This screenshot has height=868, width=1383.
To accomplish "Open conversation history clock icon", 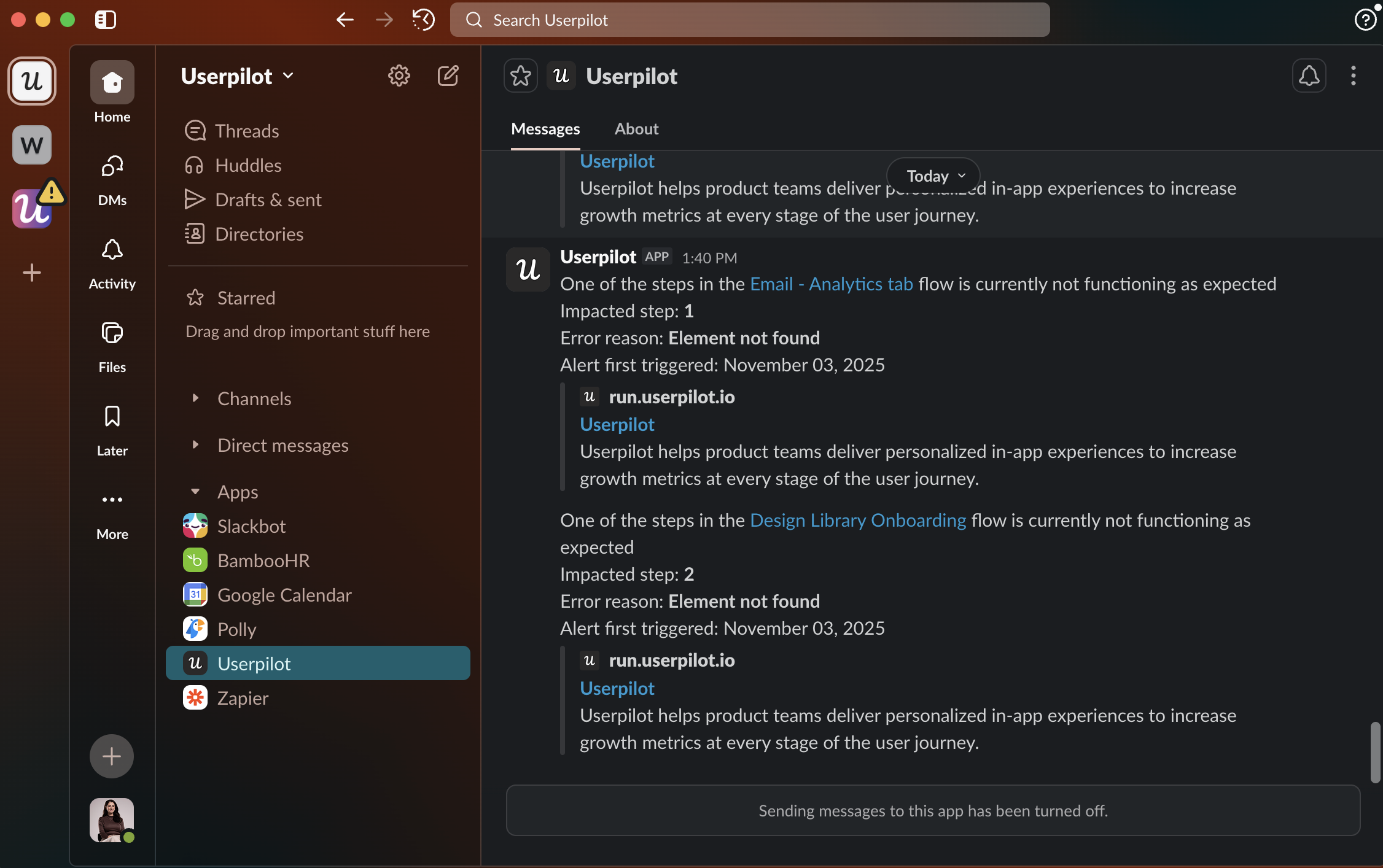I will coord(423,20).
